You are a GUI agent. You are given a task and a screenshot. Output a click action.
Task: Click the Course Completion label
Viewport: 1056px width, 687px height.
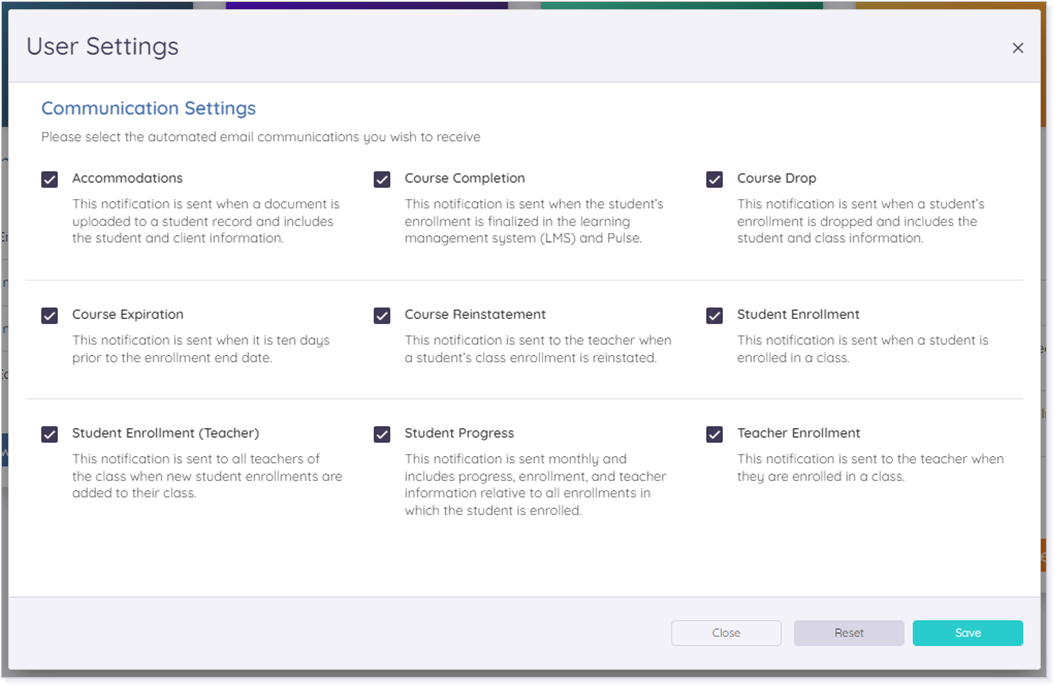[465, 178]
